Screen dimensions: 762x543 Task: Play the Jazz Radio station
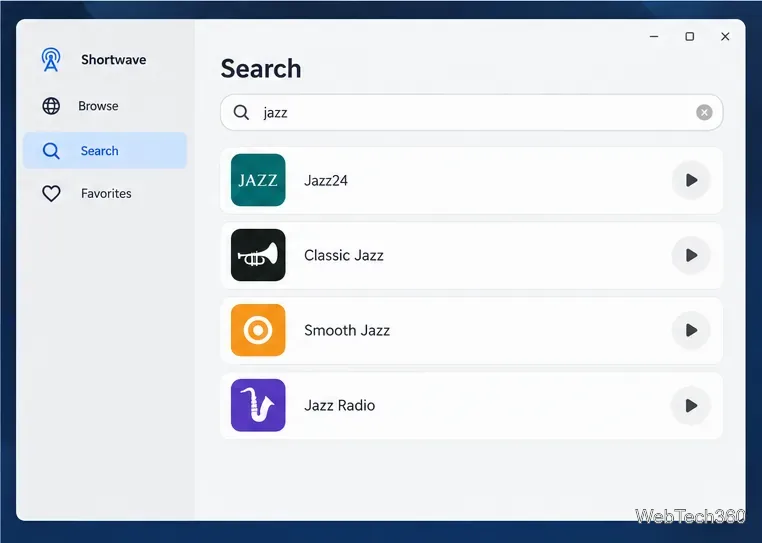[x=691, y=405]
